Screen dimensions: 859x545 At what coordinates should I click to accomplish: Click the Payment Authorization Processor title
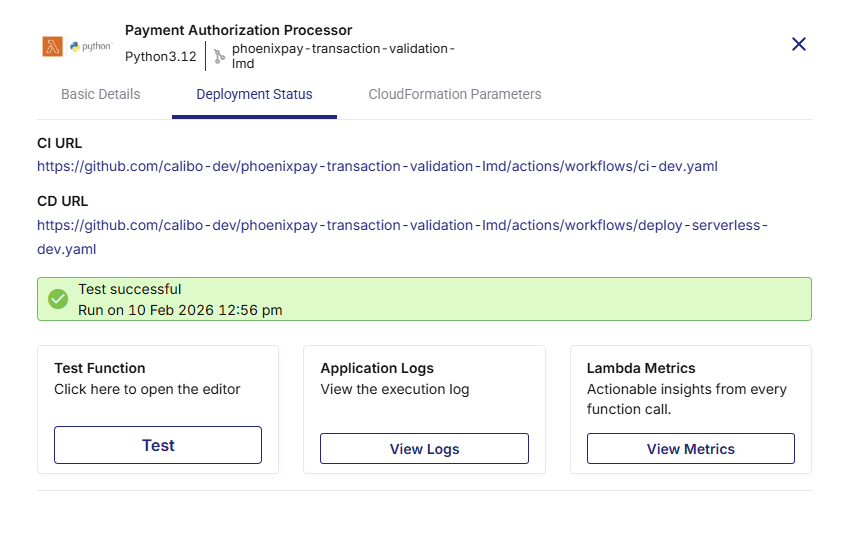coord(238,30)
